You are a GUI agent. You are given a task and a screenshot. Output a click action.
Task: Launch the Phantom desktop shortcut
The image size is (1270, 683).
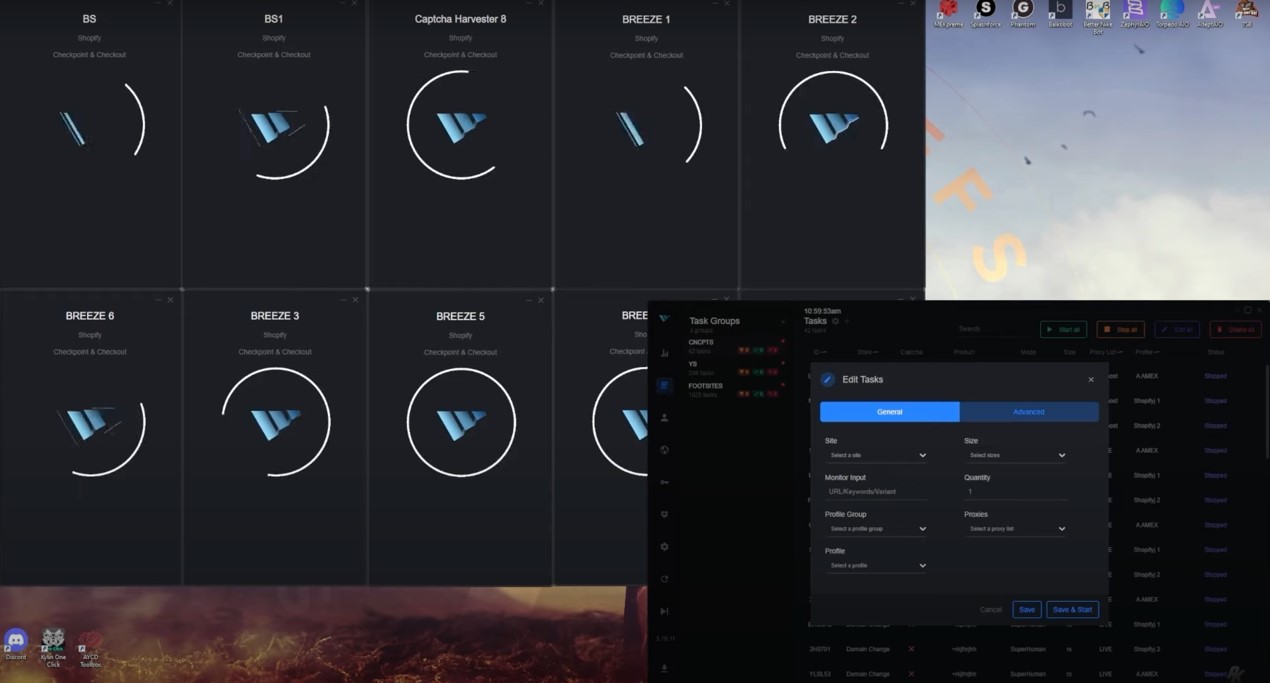click(x=1022, y=13)
